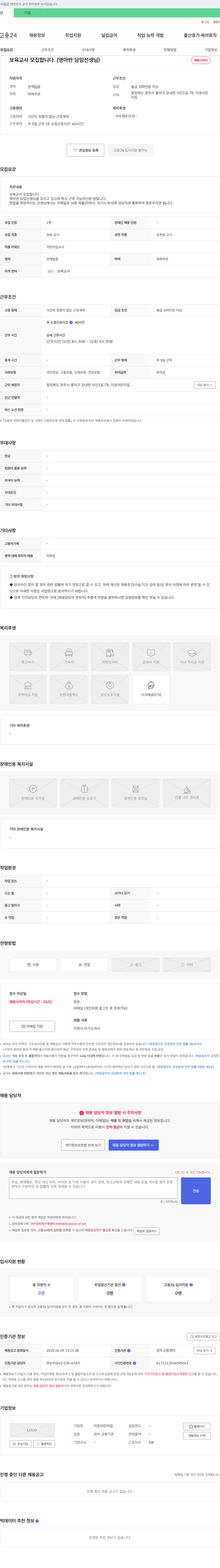Click the 건물 내부 경사로 facility icon
The width and height of the screenshot is (220, 1568).
(x=187, y=793)
